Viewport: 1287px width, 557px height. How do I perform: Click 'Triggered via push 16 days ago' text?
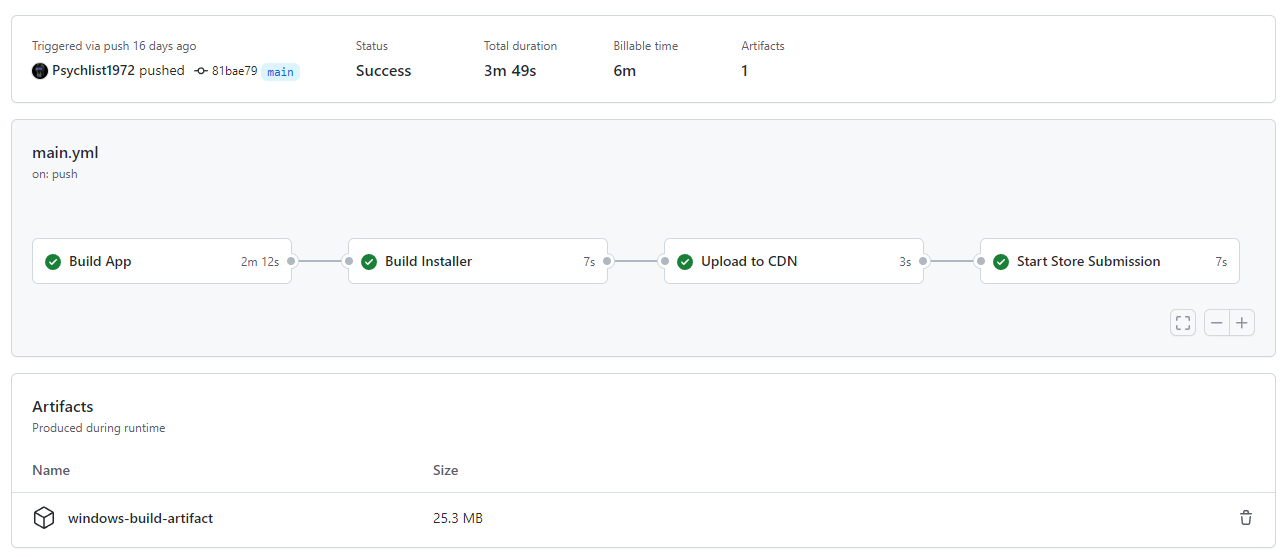(114, 46)
